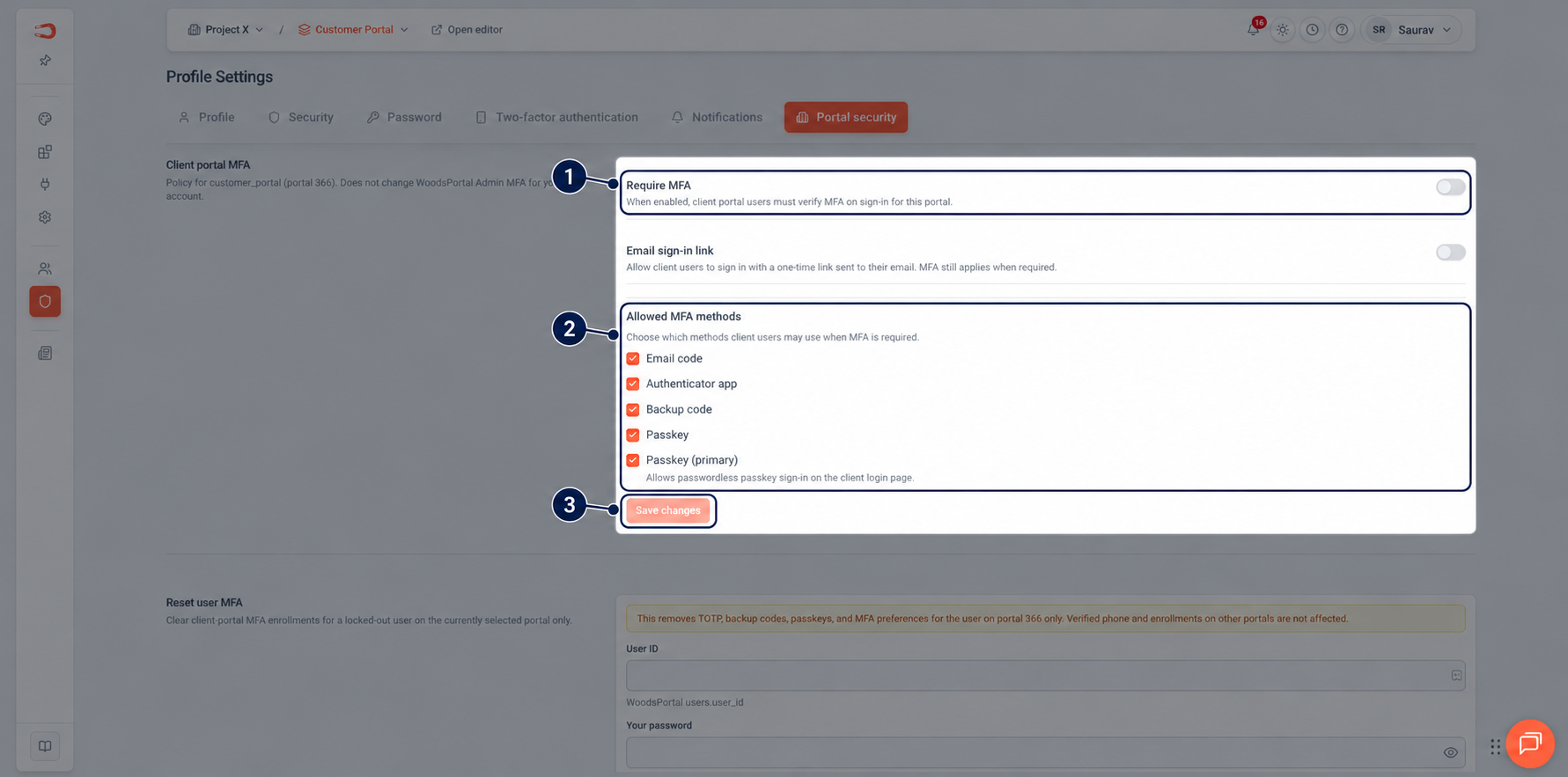The height and width of the screenshot is (777, 1568).
Task: Click the Allowed MFA methods label
Action: point(683,317)
